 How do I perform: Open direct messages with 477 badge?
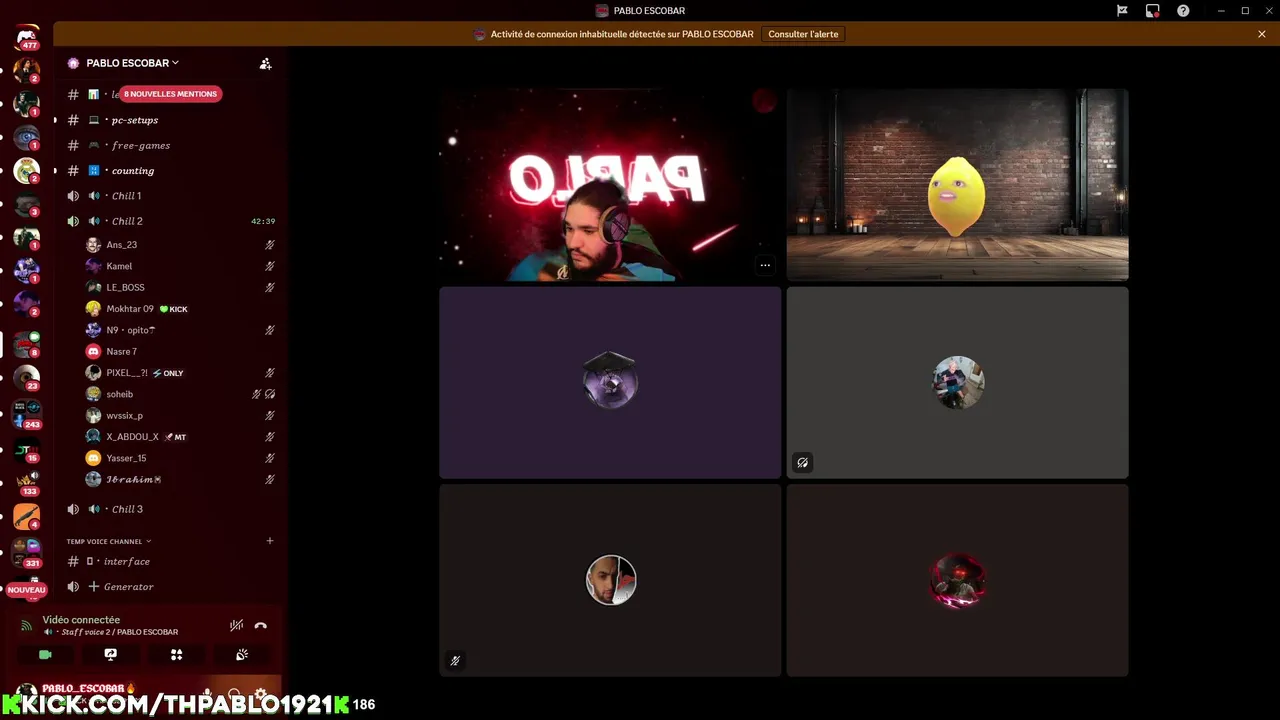coord(27,38)
